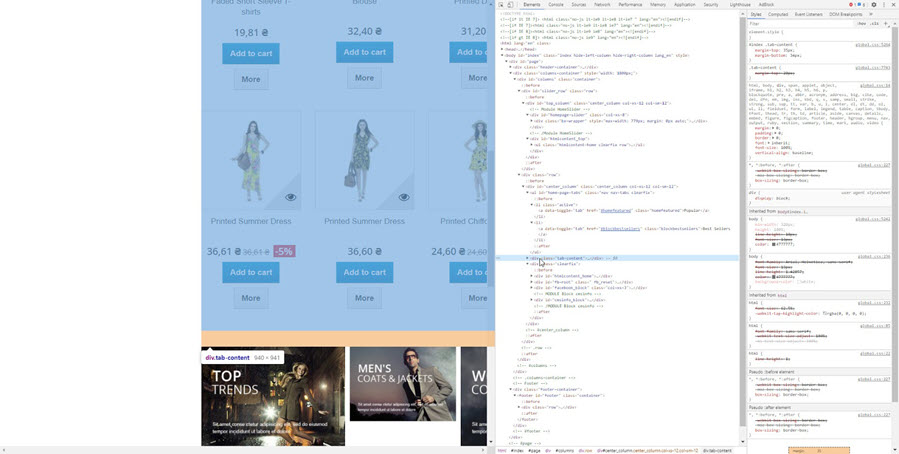Screen dimensions: 899x454
Task: Expand the header-container div node
Action: click(x=511, y=67)
